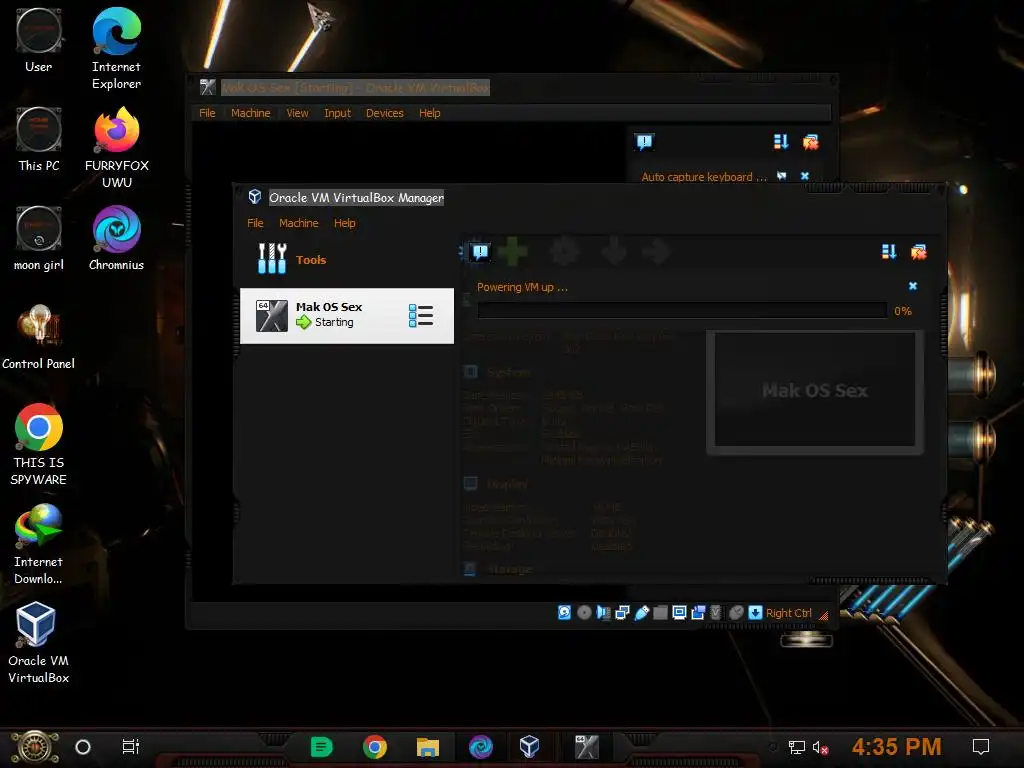
Task: Open Machine menu in VirtualBox Manager
Action: 298,223
